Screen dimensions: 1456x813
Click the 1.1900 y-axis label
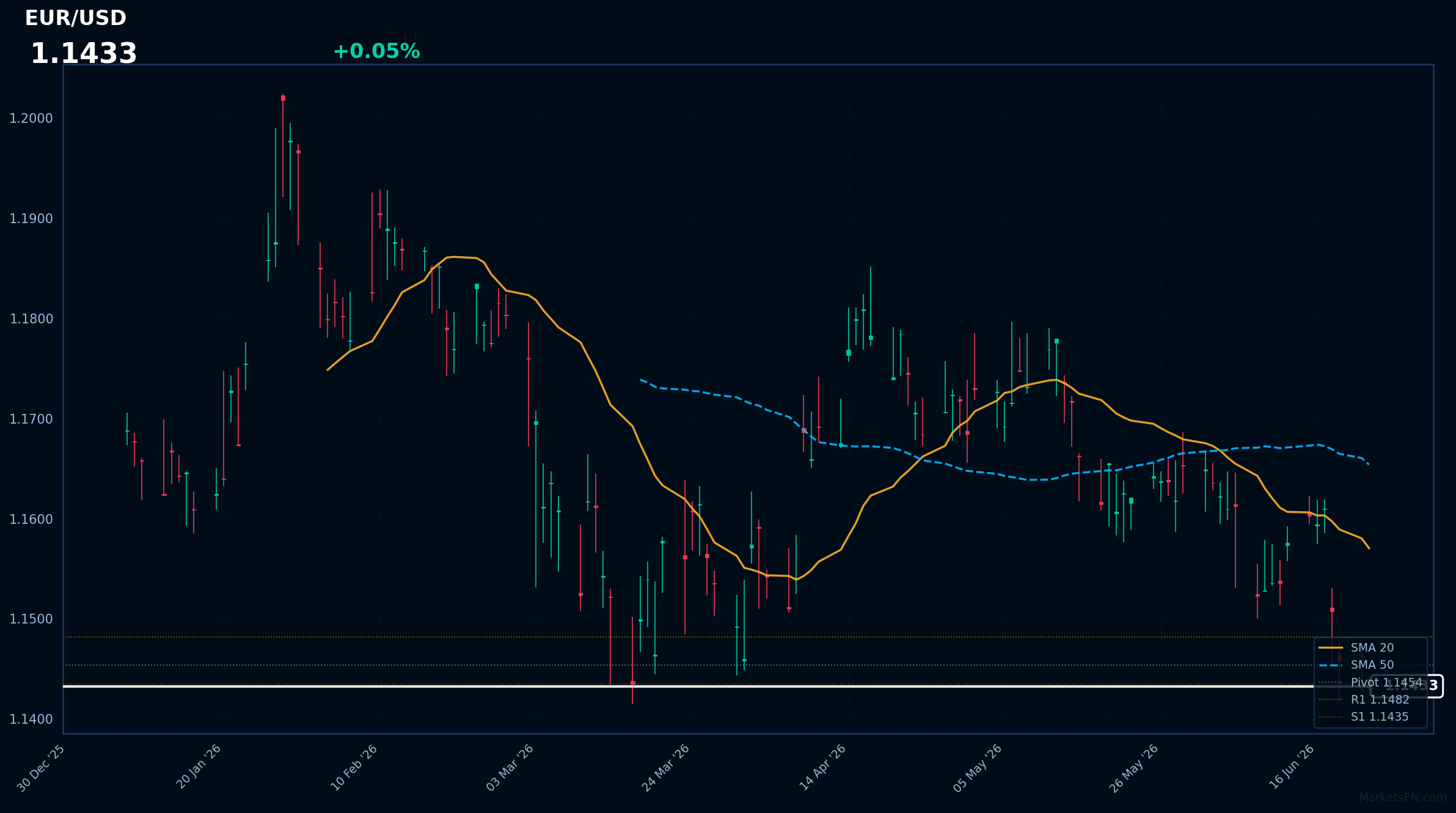click(x=31, y=219)
